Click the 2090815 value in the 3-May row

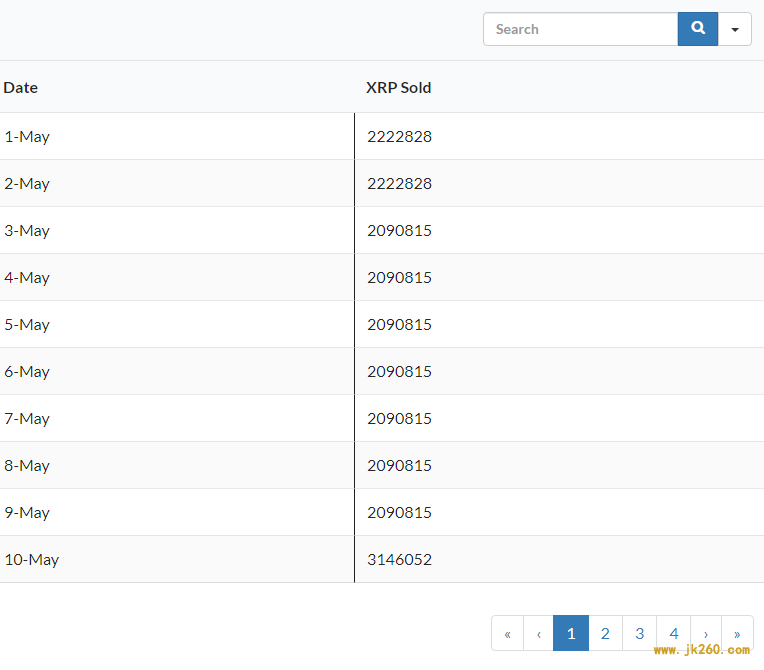point(400,230)
